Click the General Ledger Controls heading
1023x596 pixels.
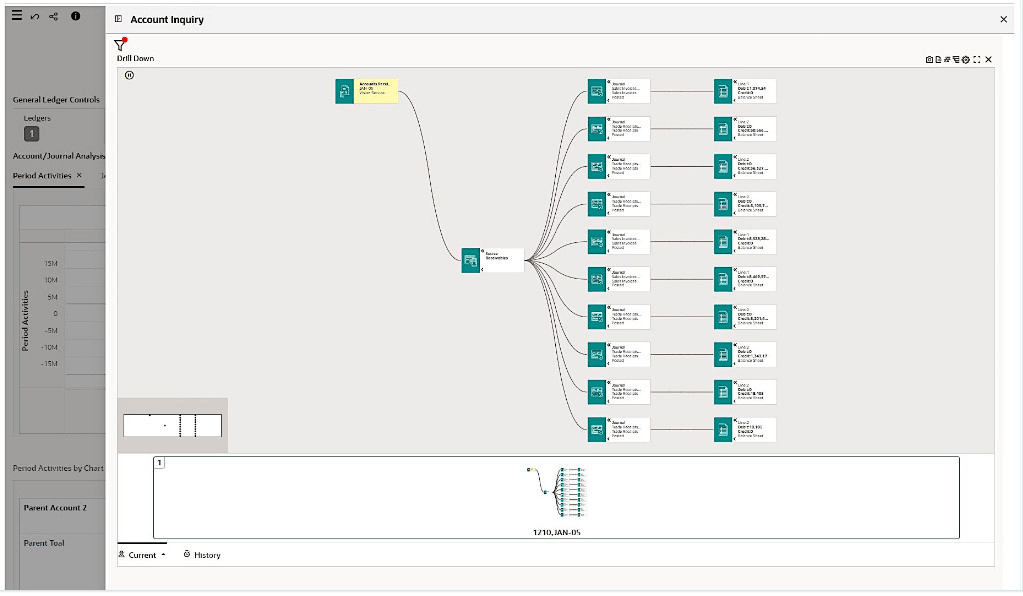tap(56, 100)
